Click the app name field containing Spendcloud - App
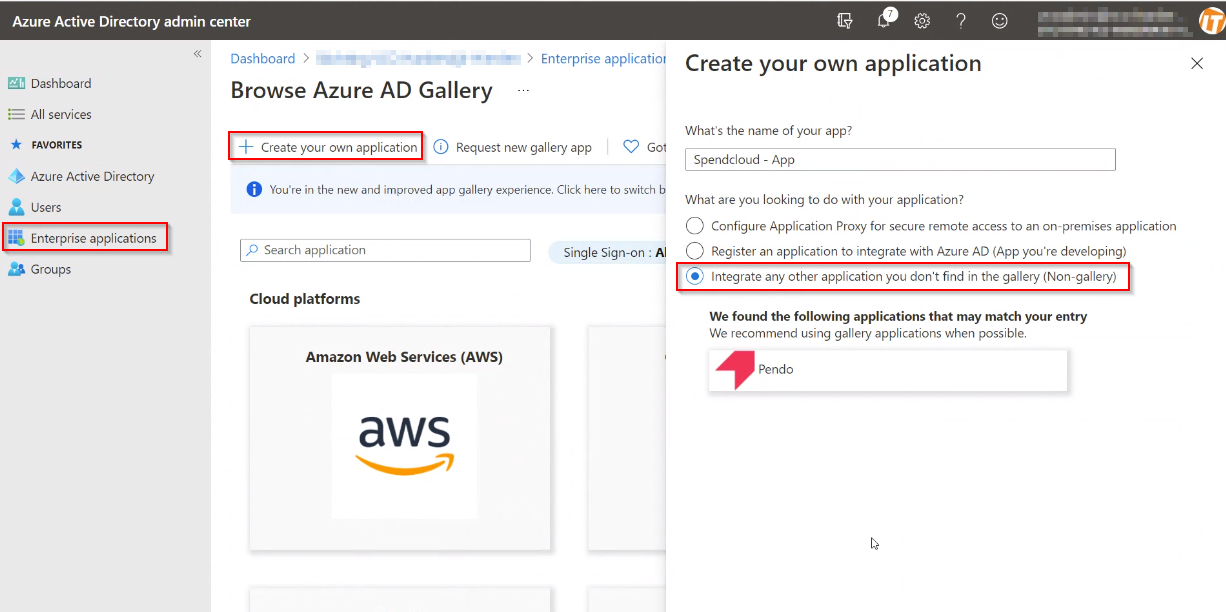Screen dimensions: 1226x612 [900, 159]
